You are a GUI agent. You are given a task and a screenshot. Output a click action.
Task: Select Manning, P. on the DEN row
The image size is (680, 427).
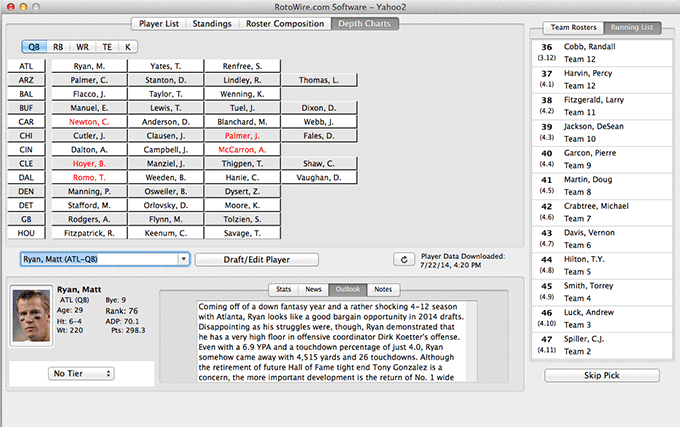89,191
